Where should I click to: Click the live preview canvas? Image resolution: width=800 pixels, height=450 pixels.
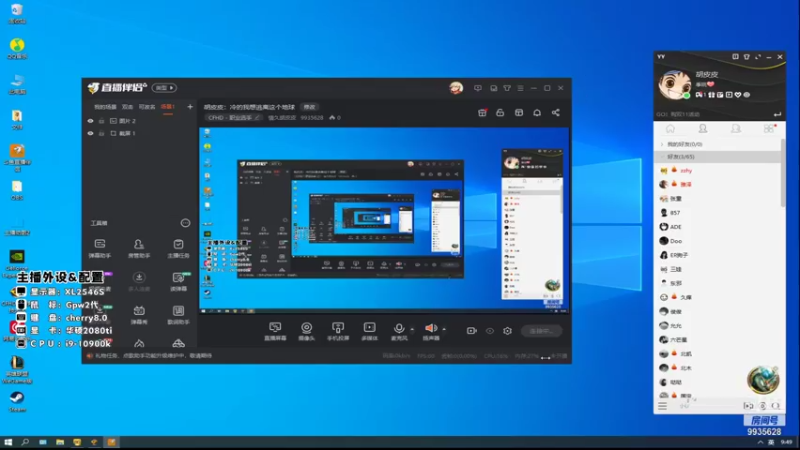pos(384,220)
